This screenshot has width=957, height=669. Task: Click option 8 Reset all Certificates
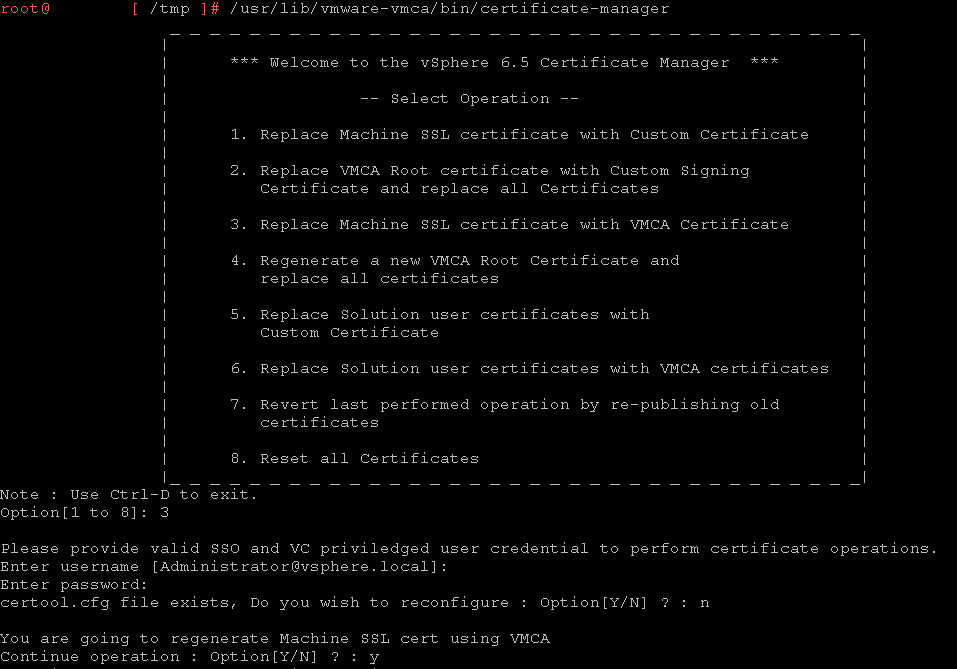click(x=355, y=458)
